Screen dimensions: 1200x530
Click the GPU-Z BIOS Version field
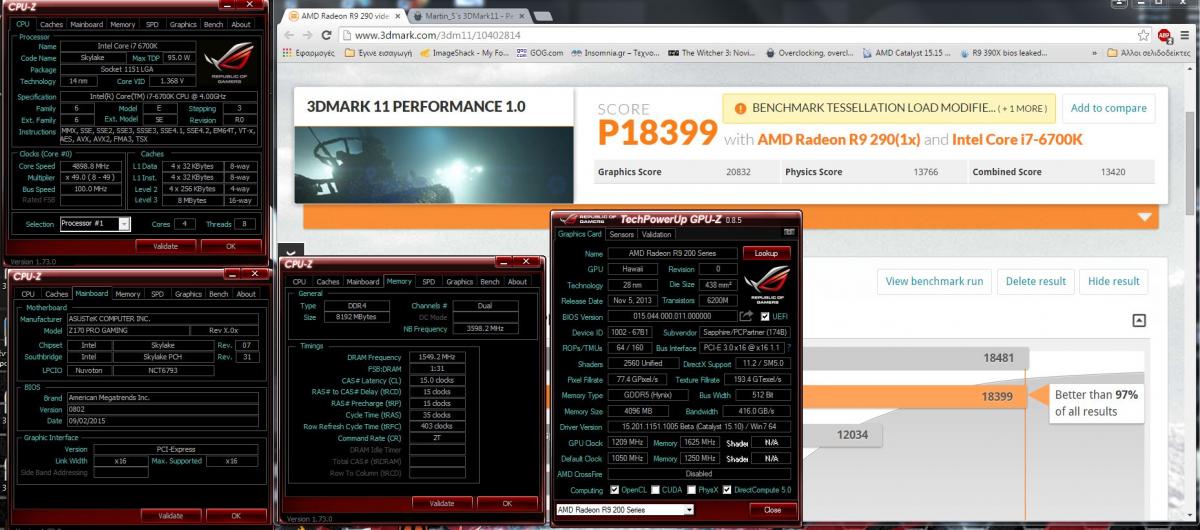672,316
